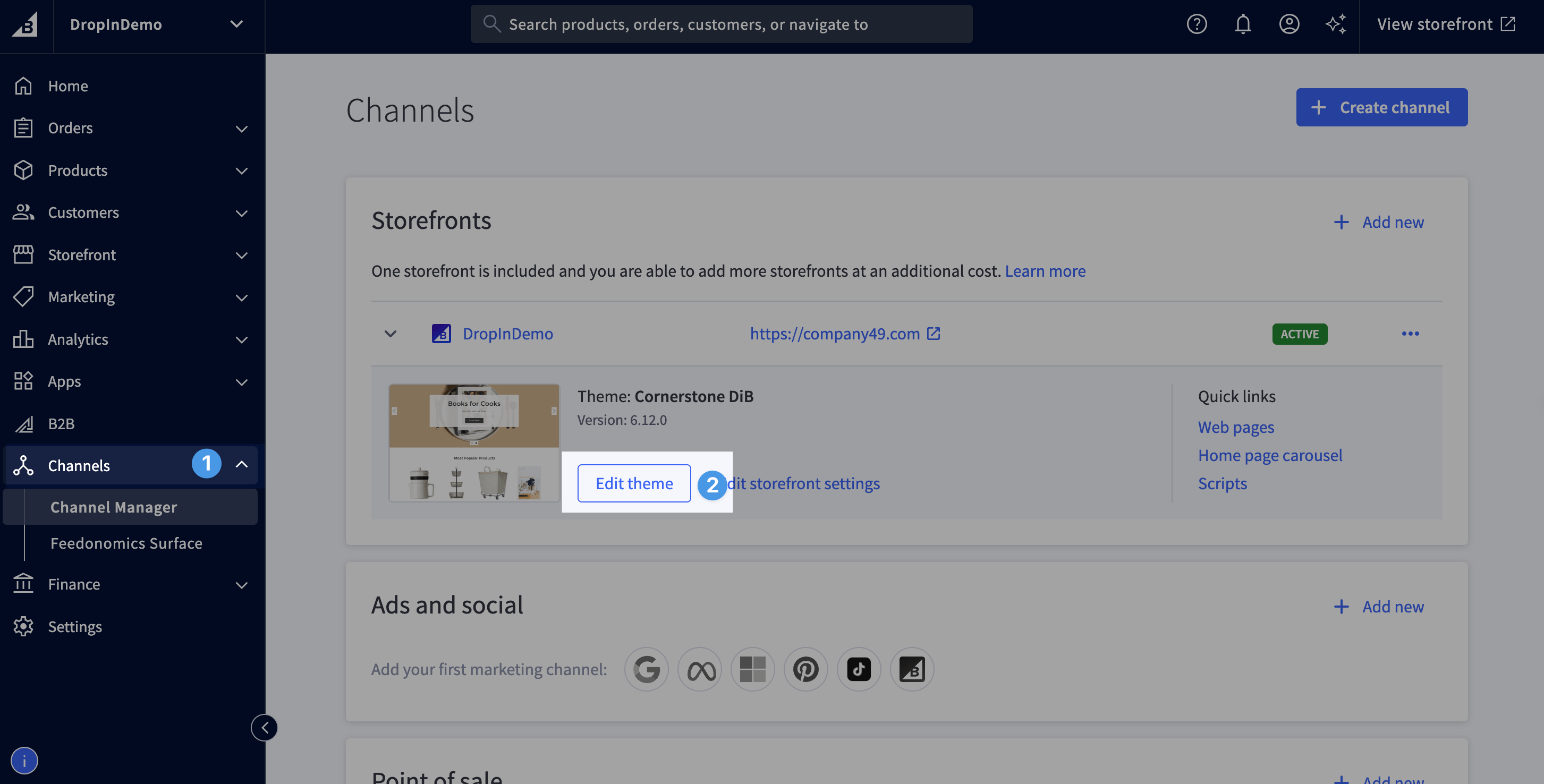Click the blue info icon at bottom-left
The height and width of the screenshot is (784, 1544).
click(x=24, y=761)
